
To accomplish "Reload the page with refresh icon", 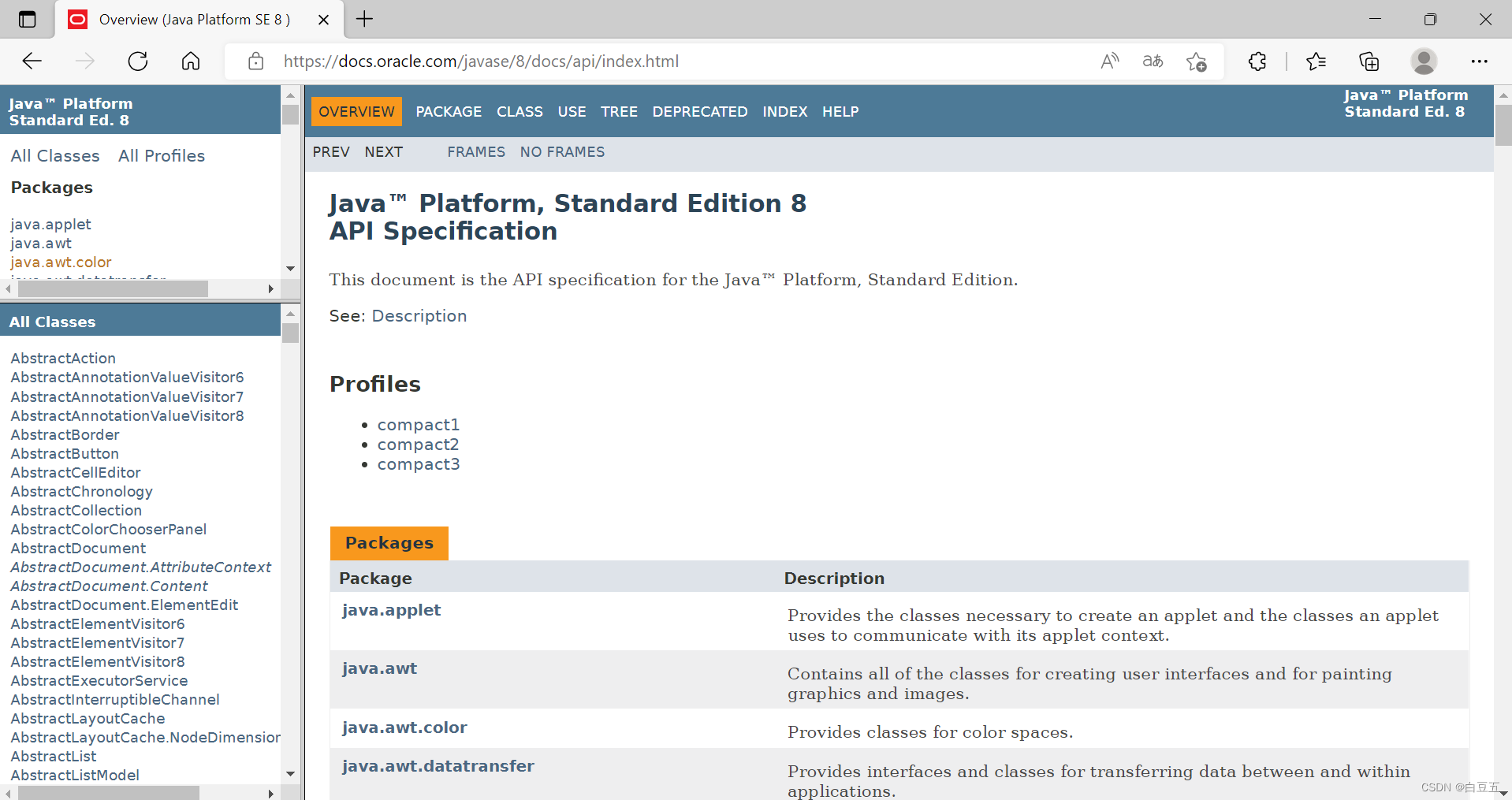I will pyautogui.click(x=138, y=61).
